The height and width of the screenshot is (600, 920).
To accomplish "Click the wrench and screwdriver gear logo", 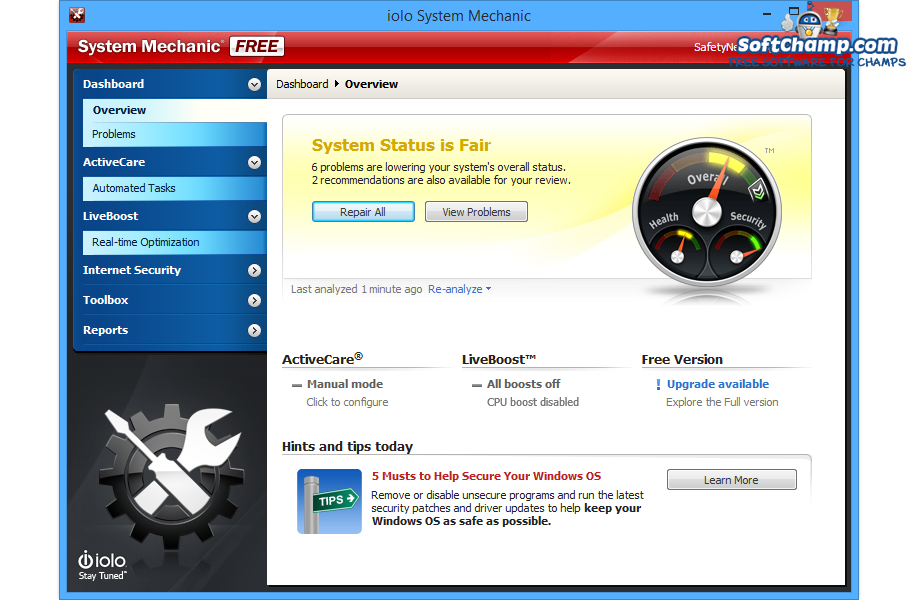I will (171, 475).
